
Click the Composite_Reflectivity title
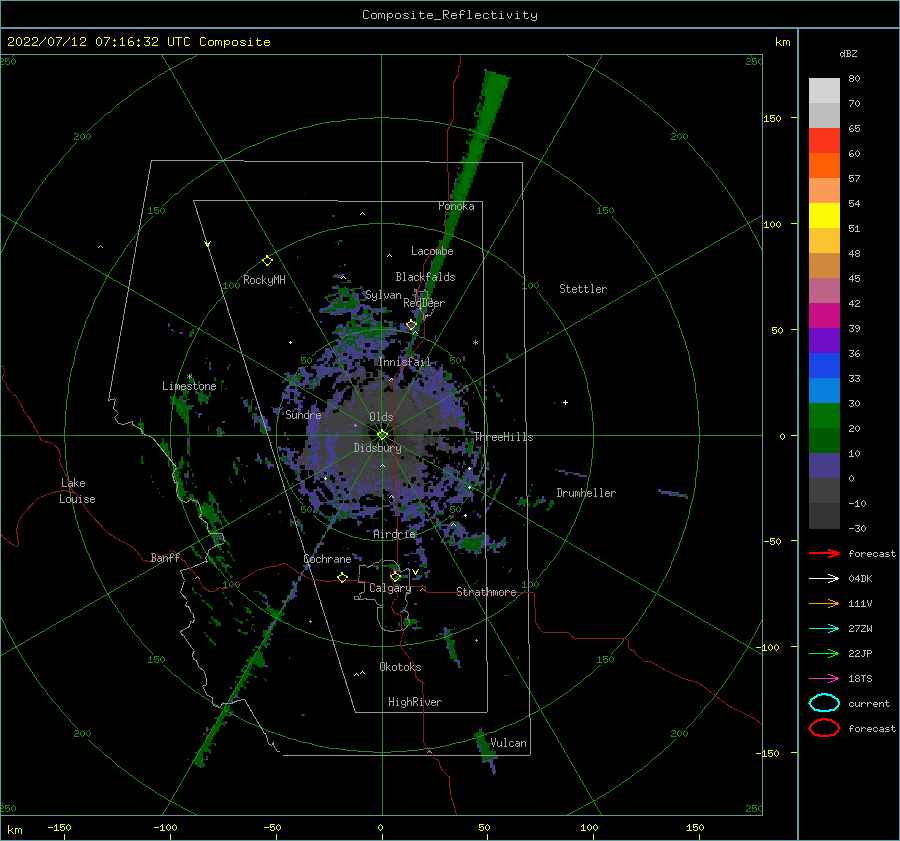[x=450, y=14]
